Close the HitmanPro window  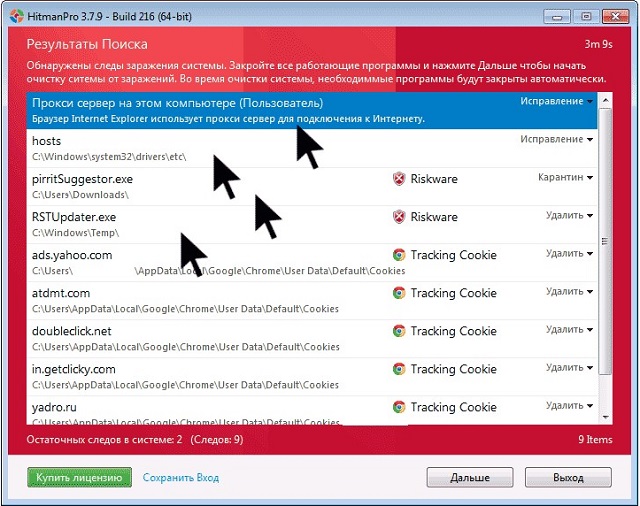[x=616, y=16]
